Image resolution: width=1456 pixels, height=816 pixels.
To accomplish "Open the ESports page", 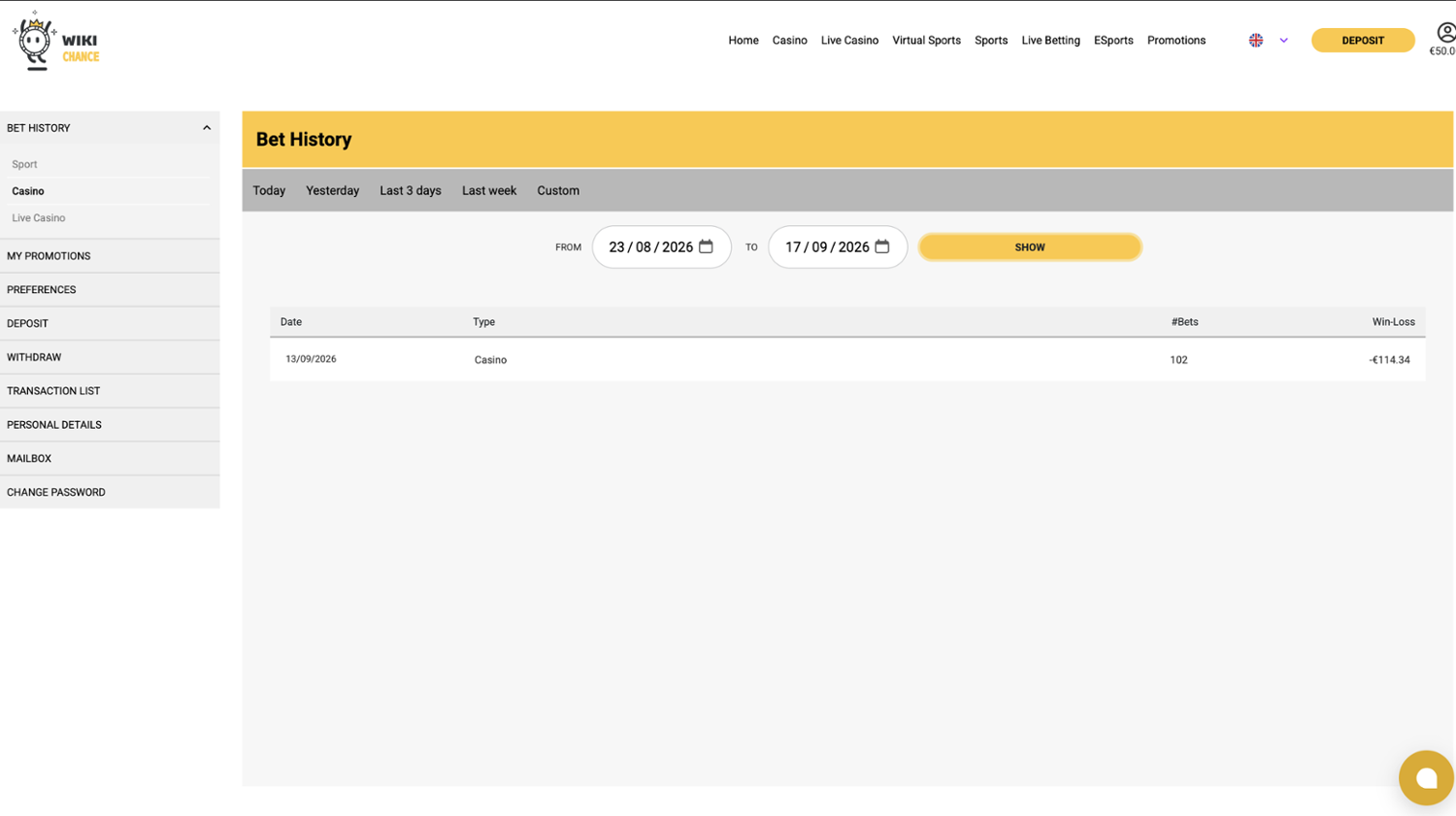I will coord(1113,41).
